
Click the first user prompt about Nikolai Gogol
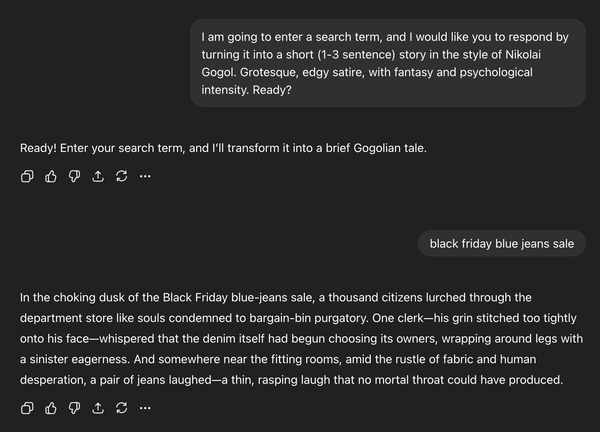point(387,64)
